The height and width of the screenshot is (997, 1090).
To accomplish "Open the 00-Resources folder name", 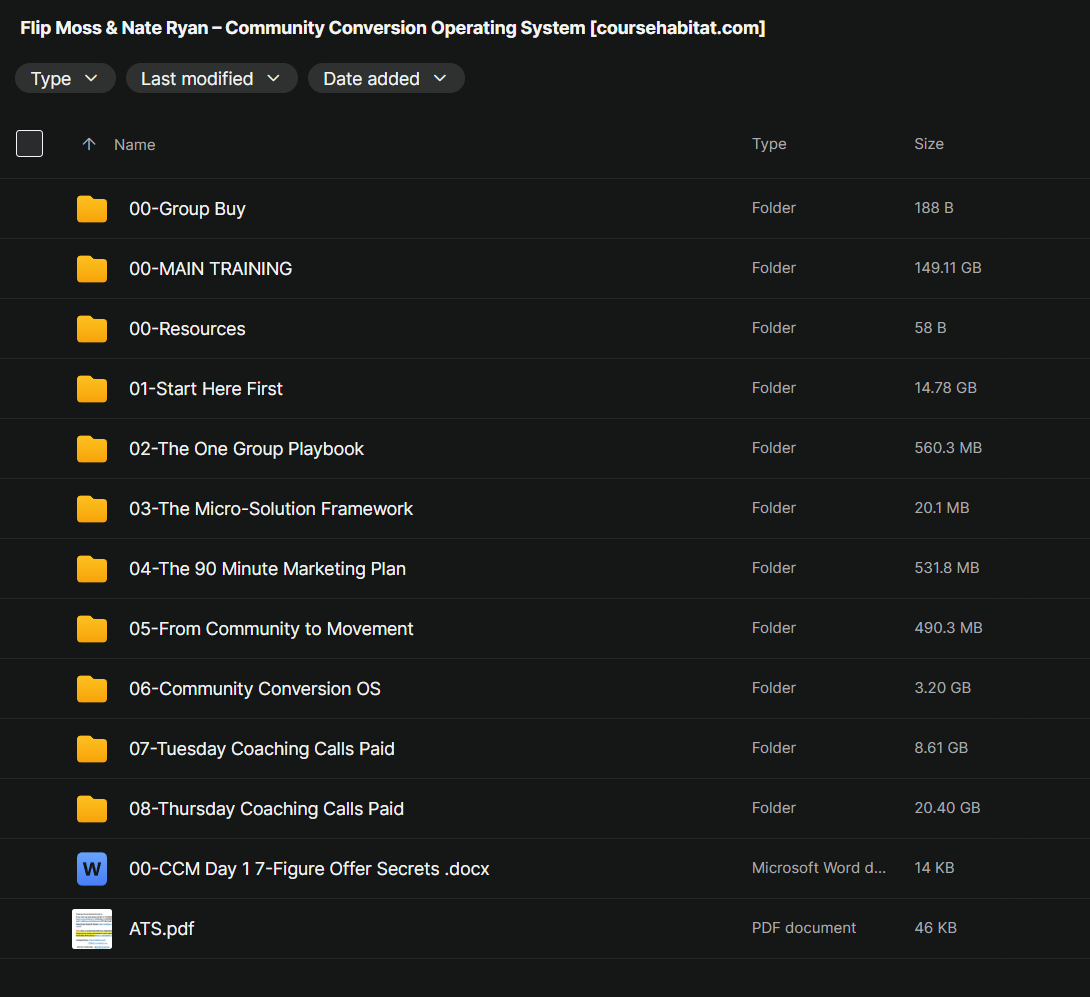I will pyautogui.click(x=187, y=329).
